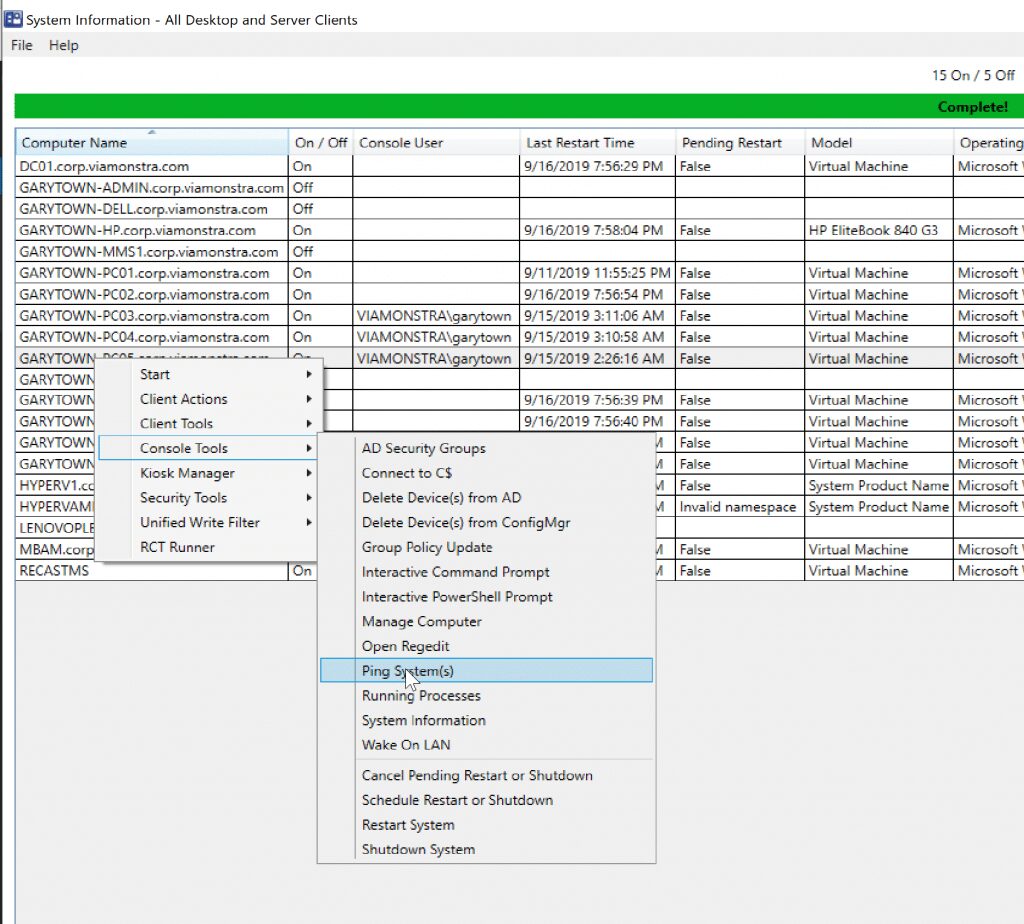Select Ping System(s) menu entry

[x=407, y=671]
